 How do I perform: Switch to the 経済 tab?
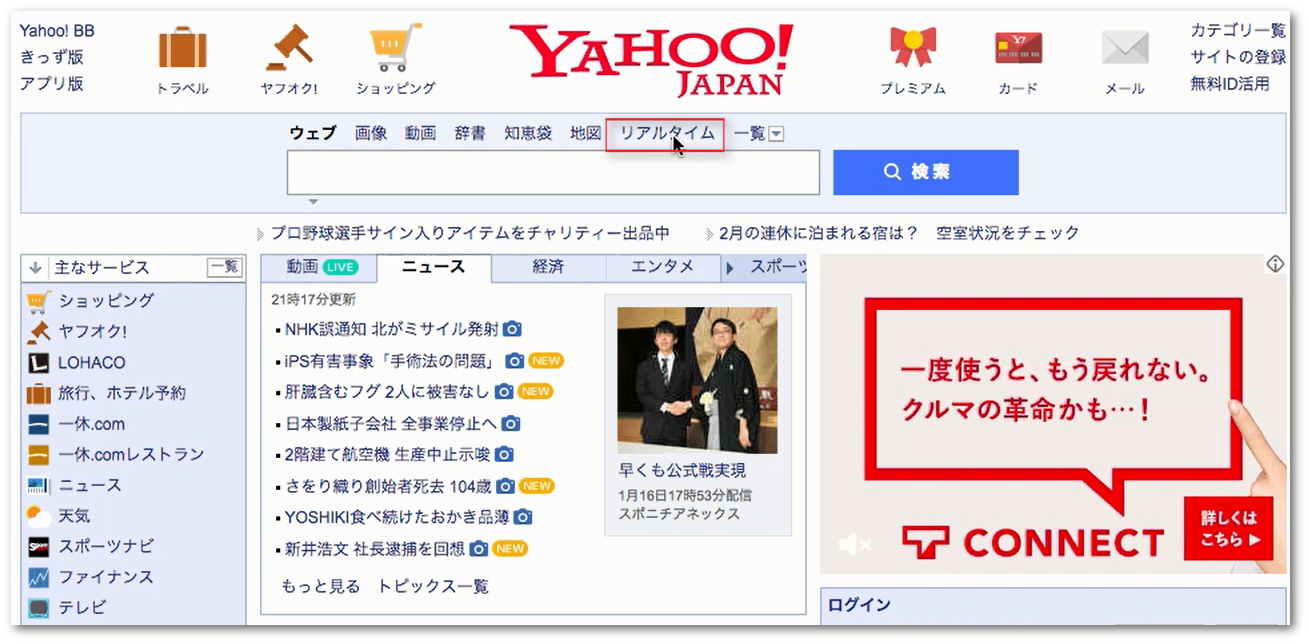(x=548, y=267)
